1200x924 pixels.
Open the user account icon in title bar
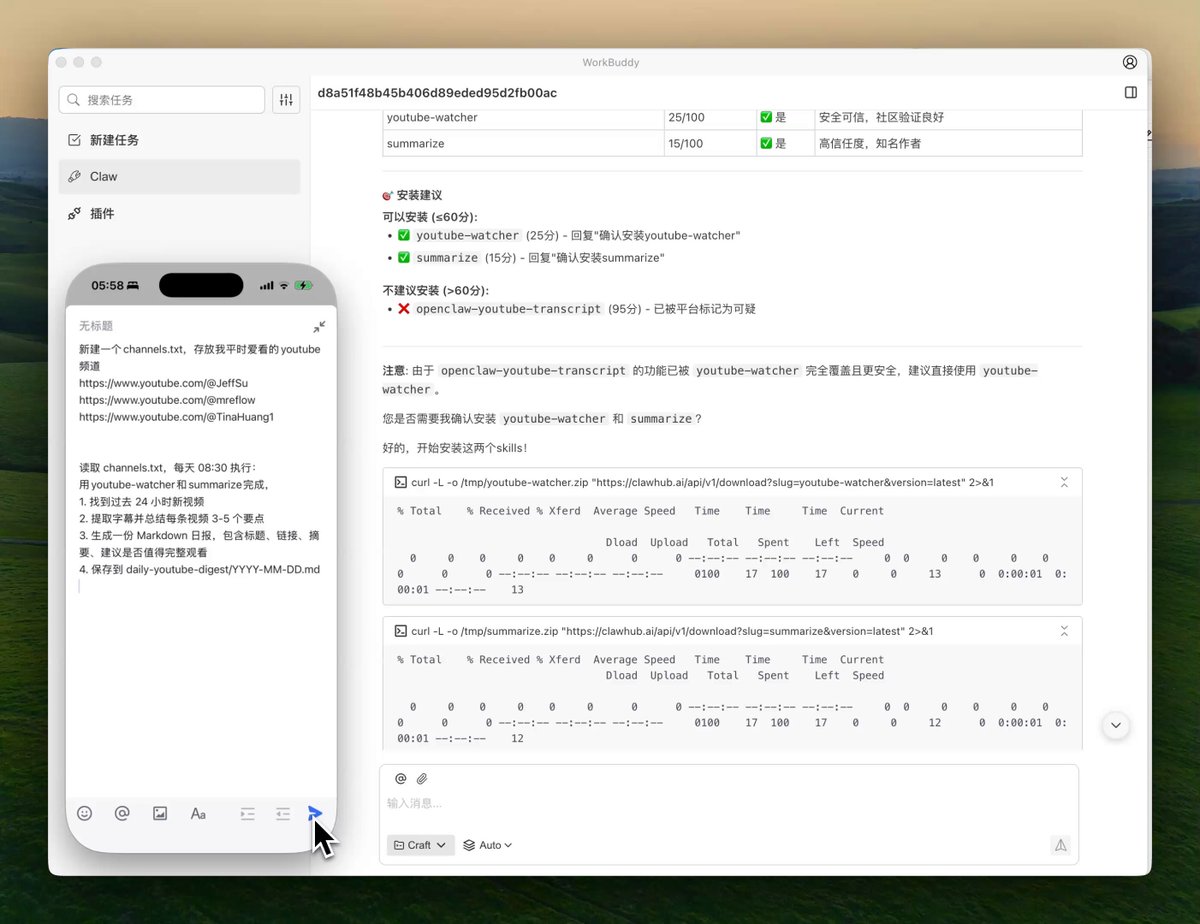click(x=1130, y=62)
